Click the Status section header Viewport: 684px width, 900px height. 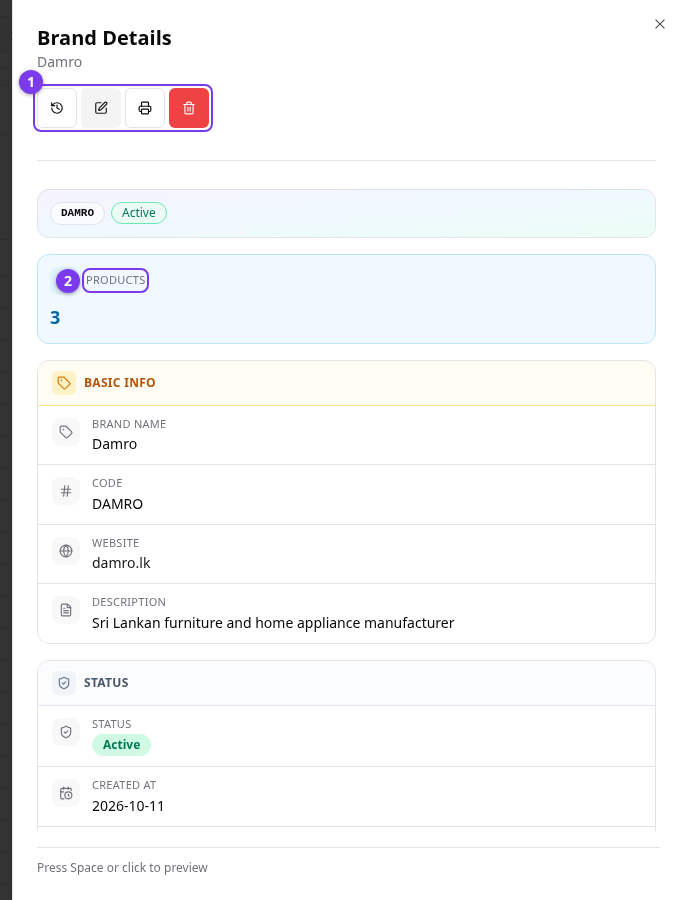tap(347, 683)
